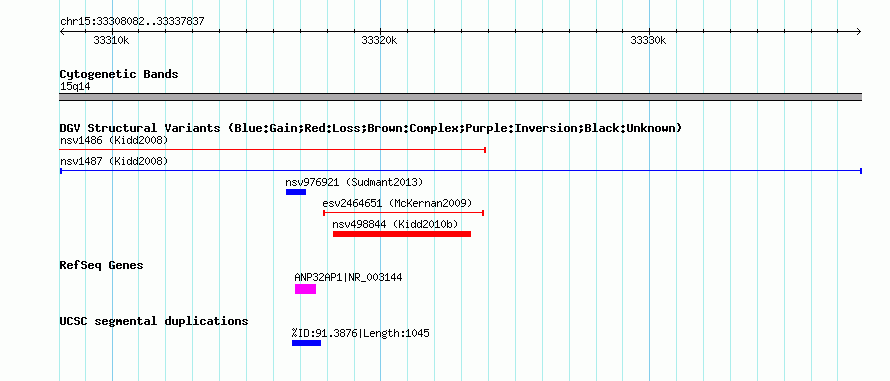Select the blue nsv976921 gain bar
The image size is (890, 381).
point(296,192)
